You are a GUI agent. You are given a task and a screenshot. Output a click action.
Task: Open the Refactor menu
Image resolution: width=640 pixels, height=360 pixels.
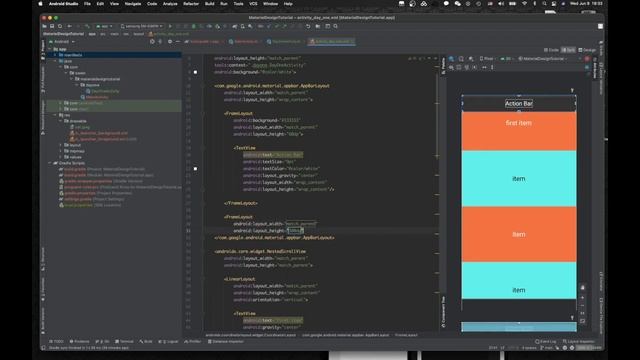tap(191, 4)
